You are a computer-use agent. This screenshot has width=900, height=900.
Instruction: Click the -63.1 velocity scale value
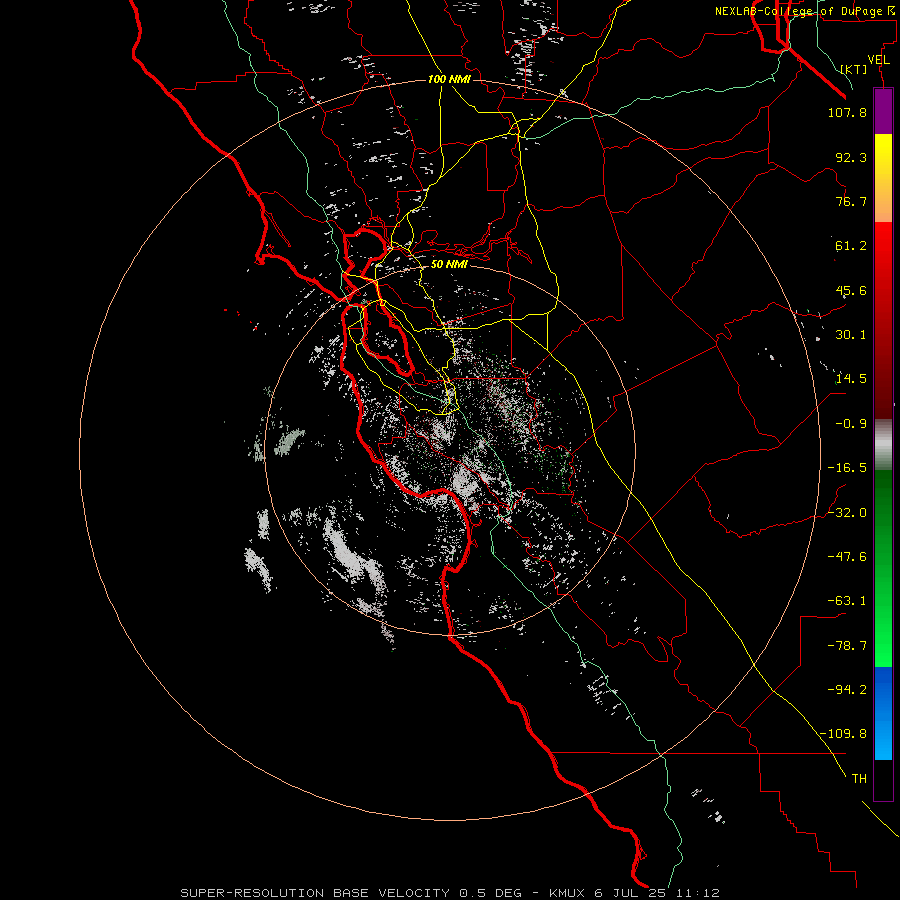tap(847, 601)
